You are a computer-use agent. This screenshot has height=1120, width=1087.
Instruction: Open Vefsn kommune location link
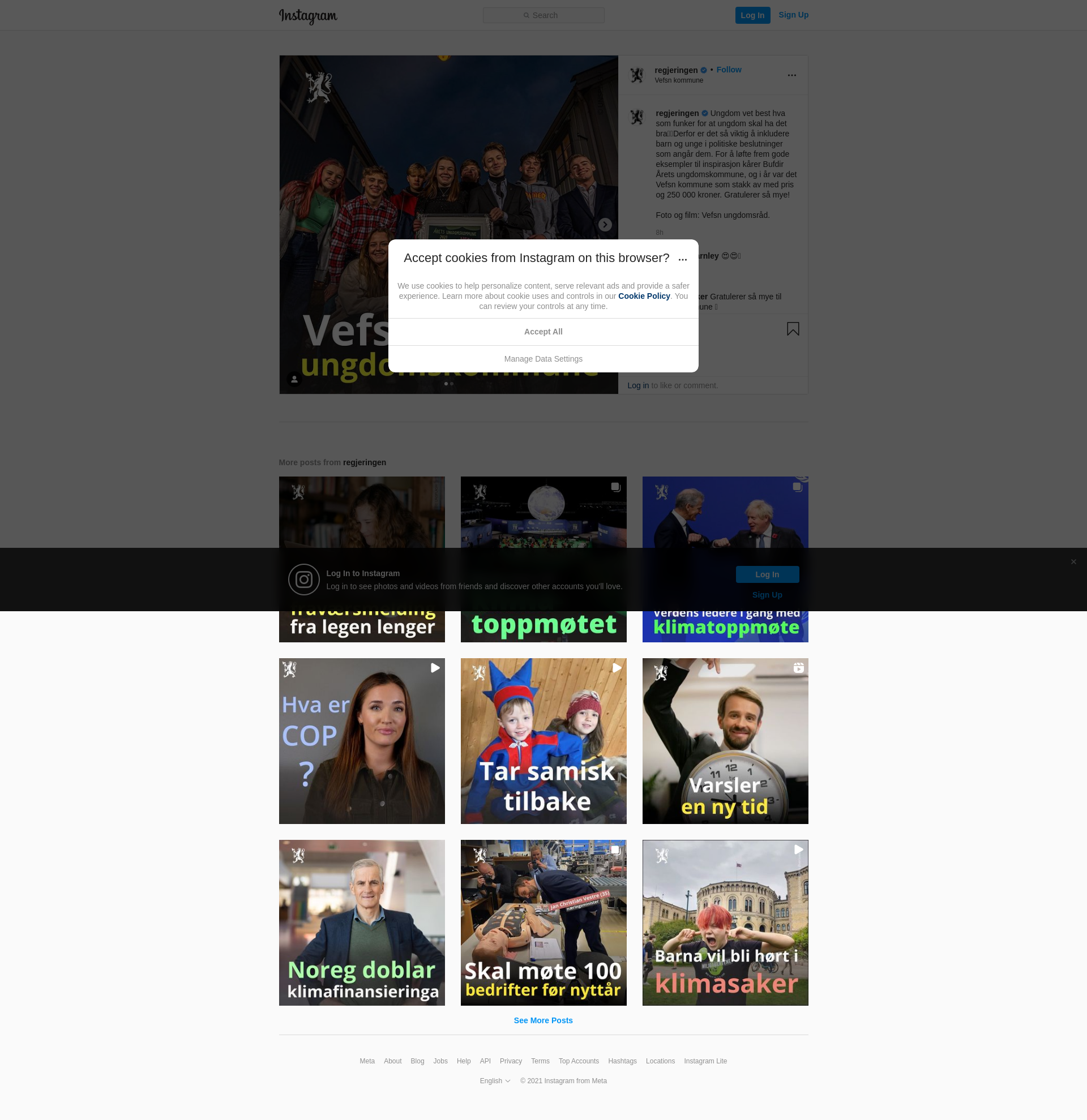click(x=679, y=80)
